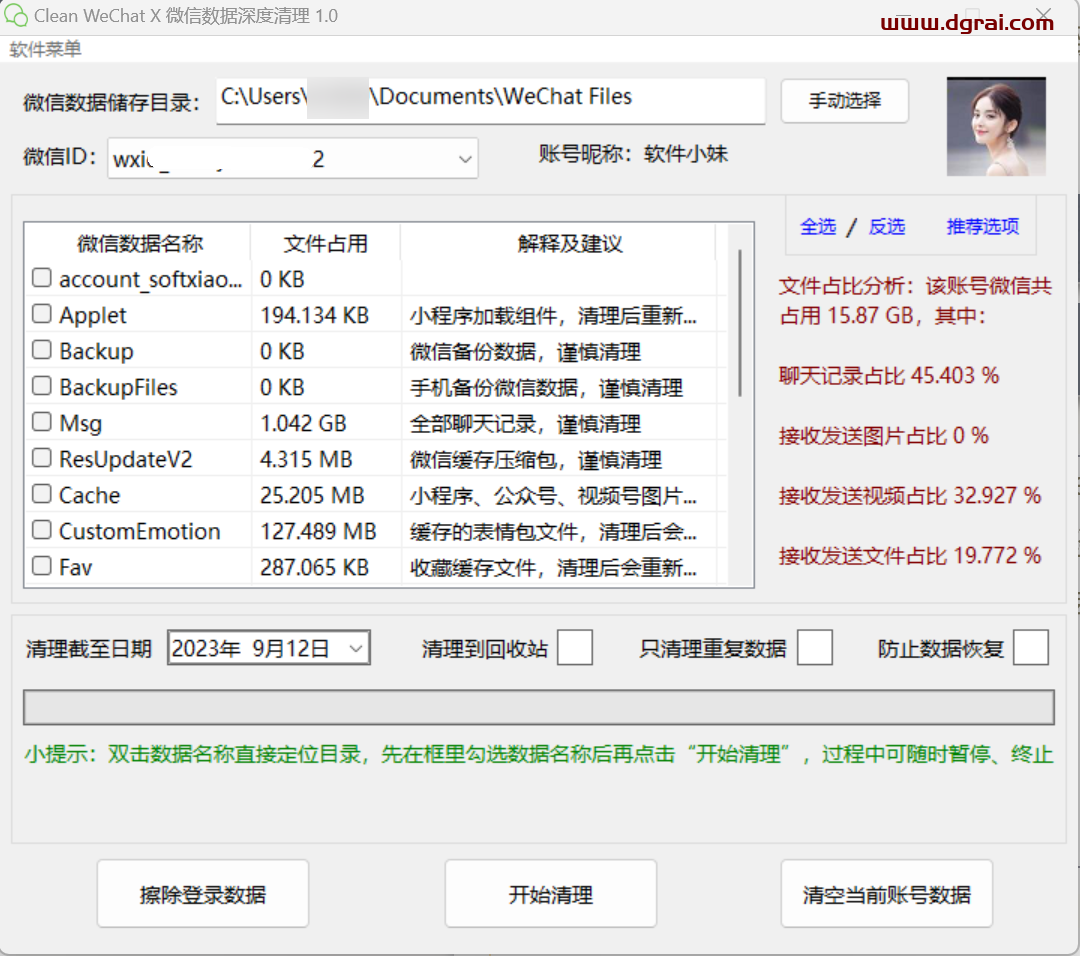Enable the Msg checkbox
This screenshot has width=1080, height=956.
[42, 422]
